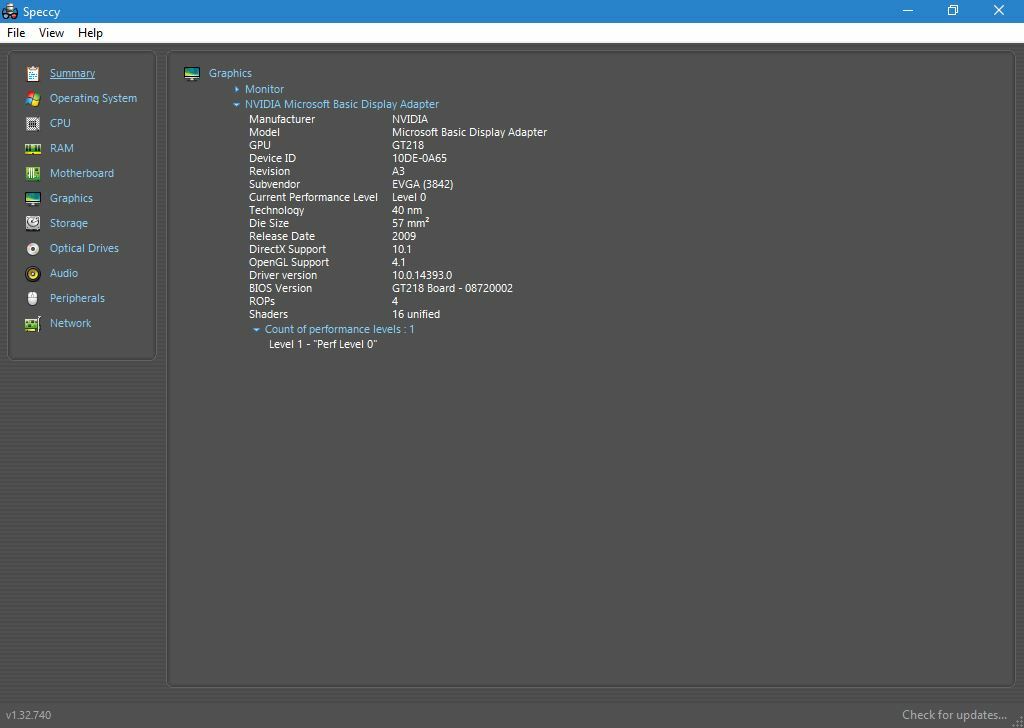
Task: Click the Motherboard icon in sidebar
Action: click(33, 173)
